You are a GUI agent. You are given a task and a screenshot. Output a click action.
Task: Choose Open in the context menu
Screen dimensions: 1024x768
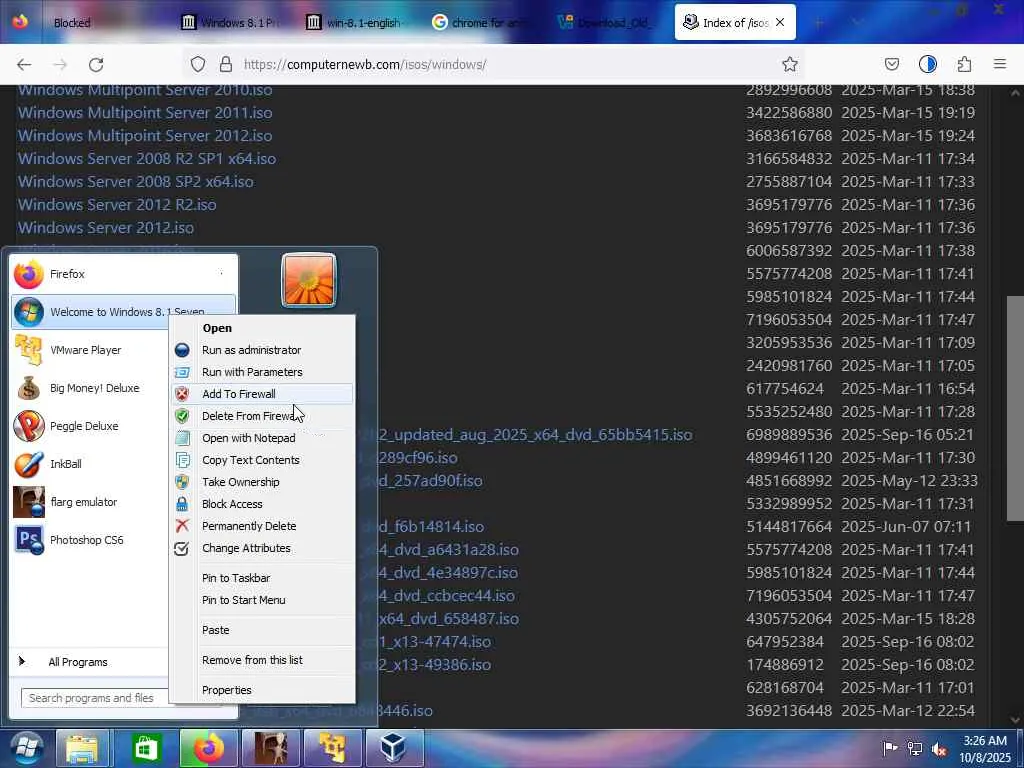pos(262,328)
